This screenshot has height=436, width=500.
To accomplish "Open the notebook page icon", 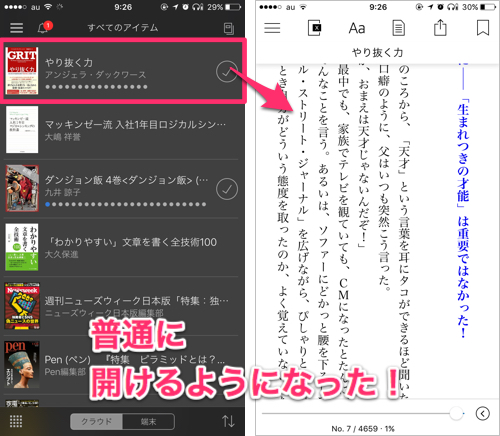I will [398, 28].
